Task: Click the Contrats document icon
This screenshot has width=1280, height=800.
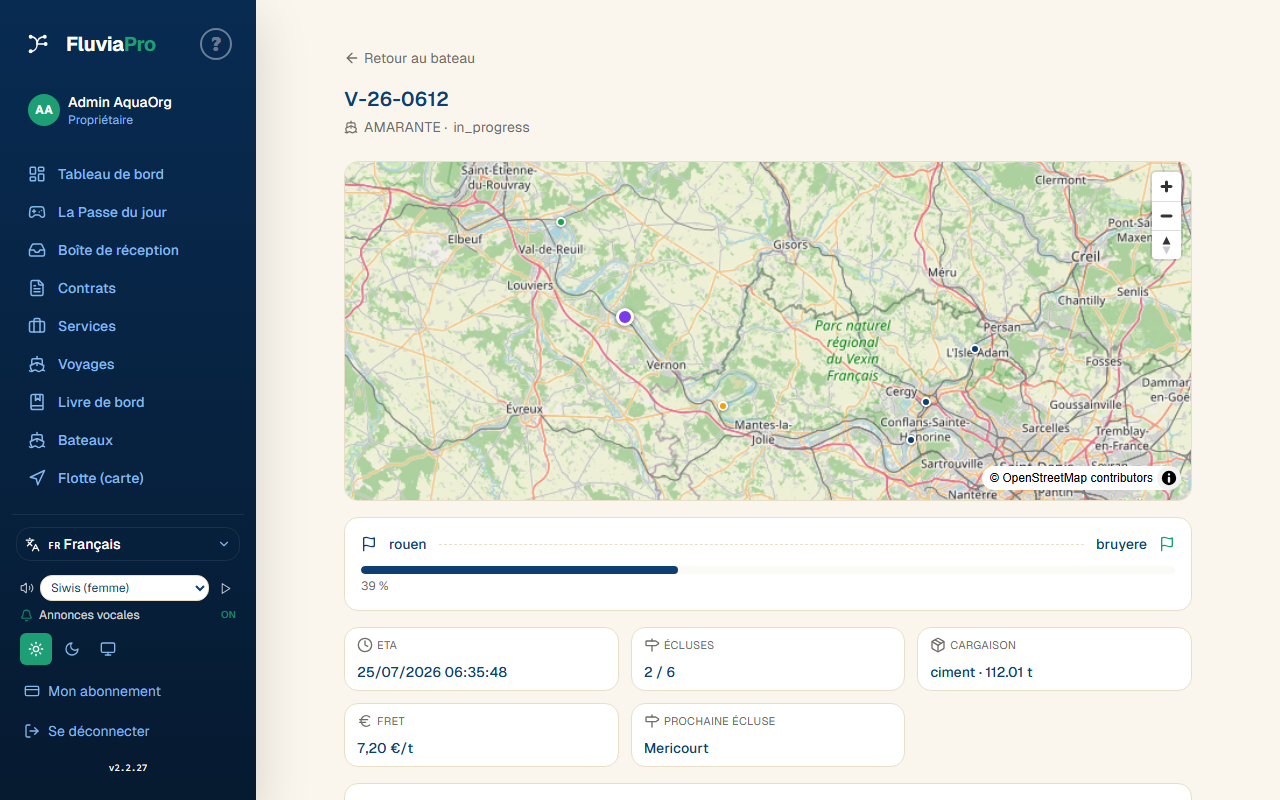Action: coord(37,288)
